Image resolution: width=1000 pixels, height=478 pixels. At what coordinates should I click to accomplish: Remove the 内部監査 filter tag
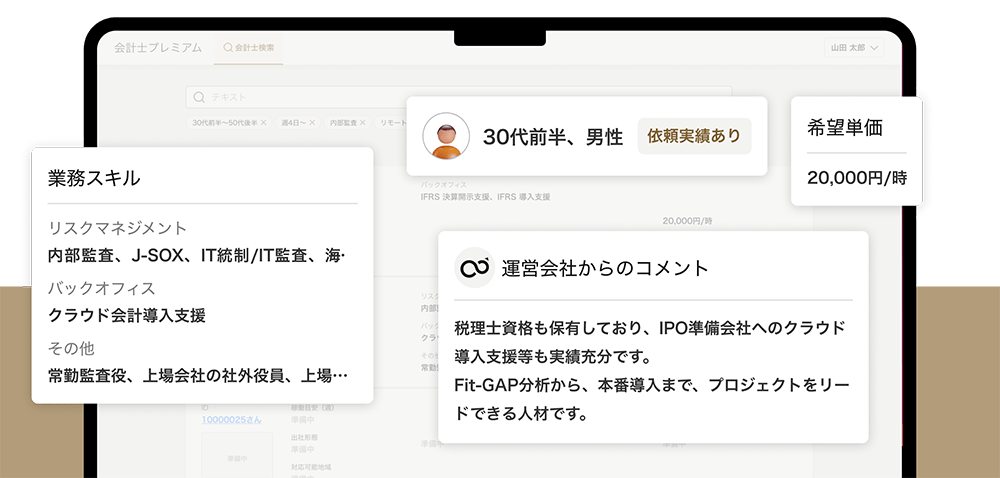pyautogui.click(x=362, y=122)
